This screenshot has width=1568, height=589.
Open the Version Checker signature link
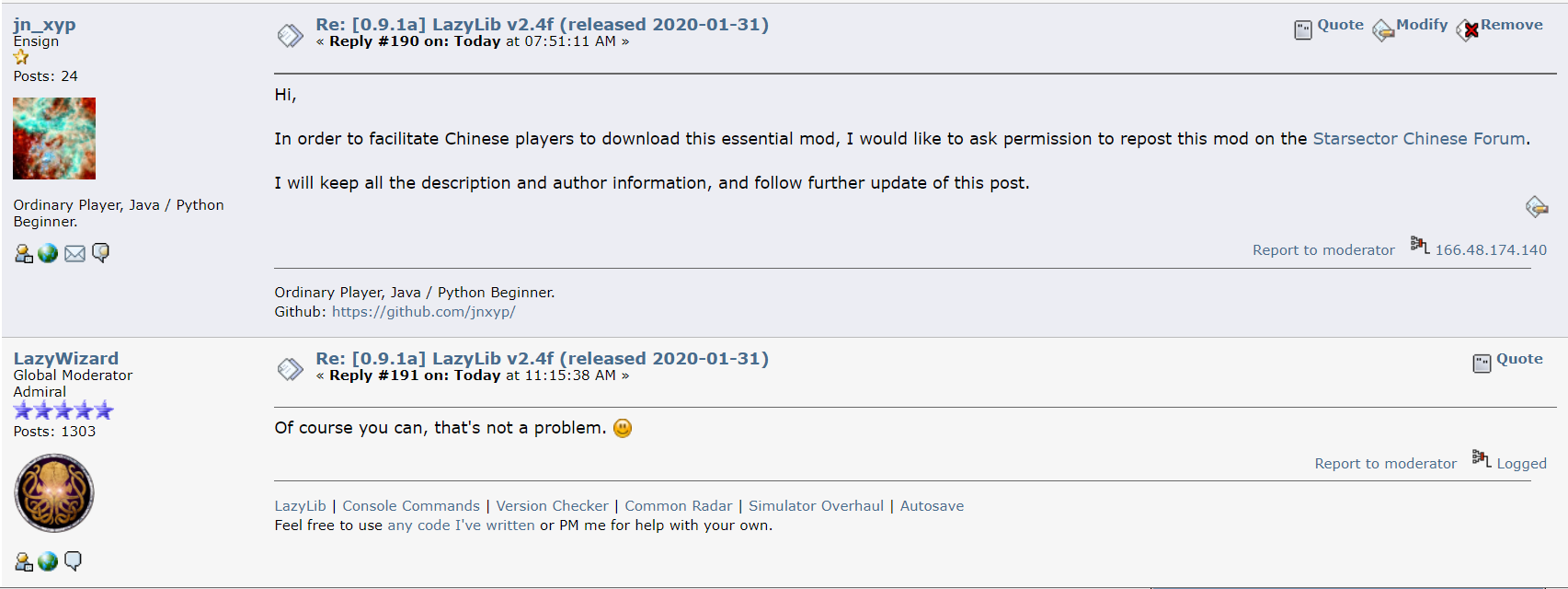[552, 506]
